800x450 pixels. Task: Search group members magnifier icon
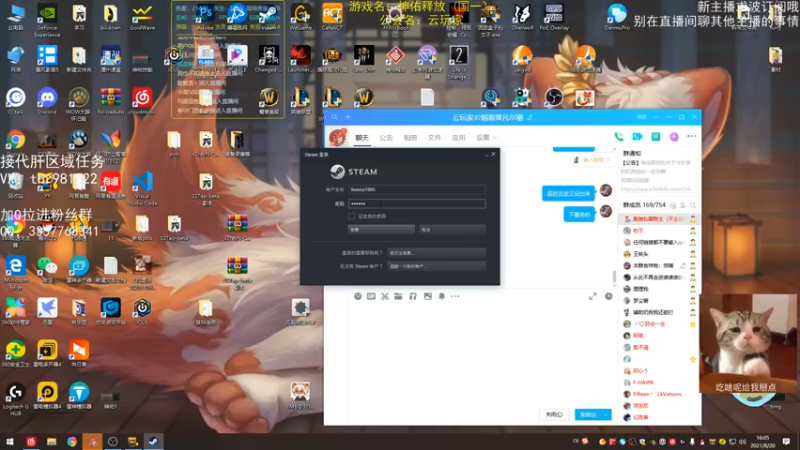click(x=693, y=205)
